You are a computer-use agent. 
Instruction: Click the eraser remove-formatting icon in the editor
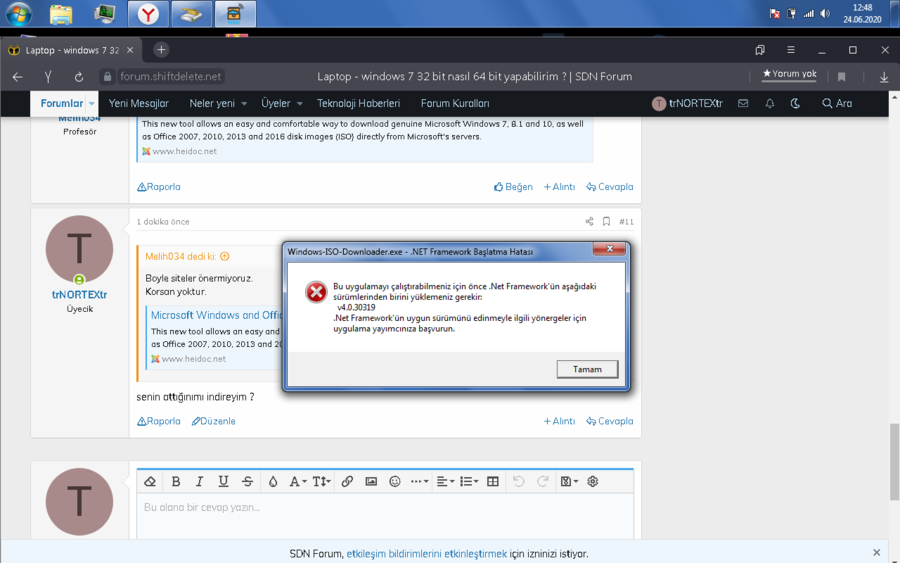pyautogui.click(x=150, y=482)
